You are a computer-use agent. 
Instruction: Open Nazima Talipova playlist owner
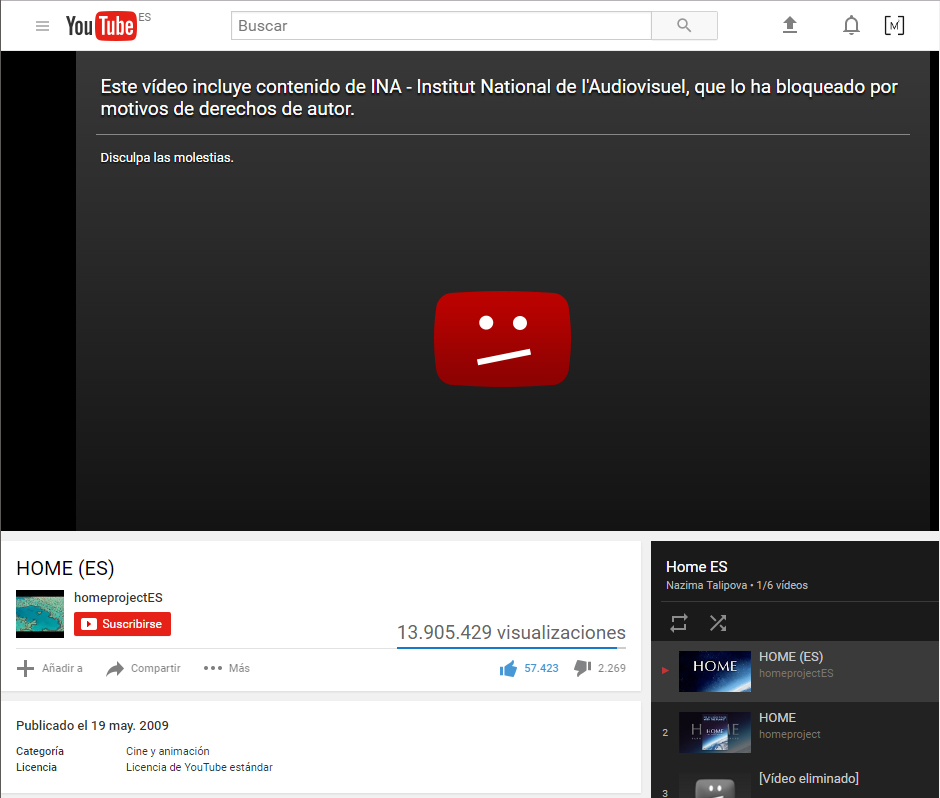[706, 585]
